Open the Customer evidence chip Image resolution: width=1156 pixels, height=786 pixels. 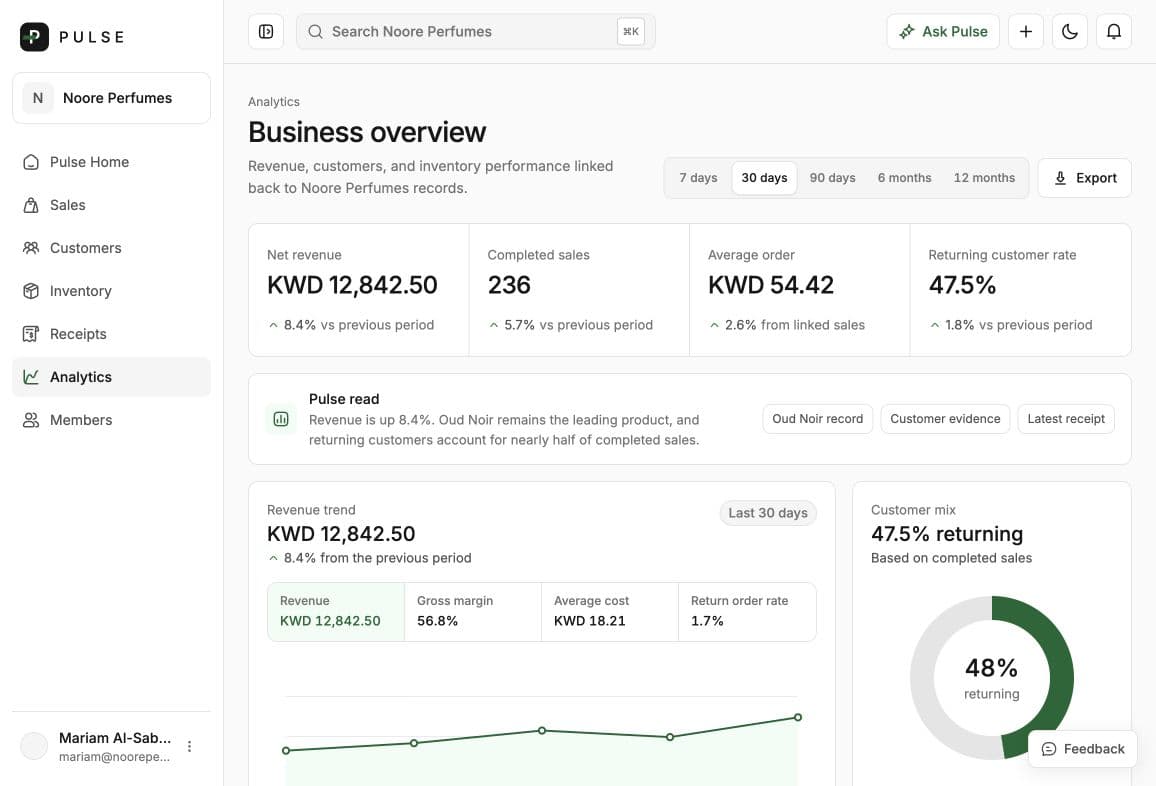point(945,419)
